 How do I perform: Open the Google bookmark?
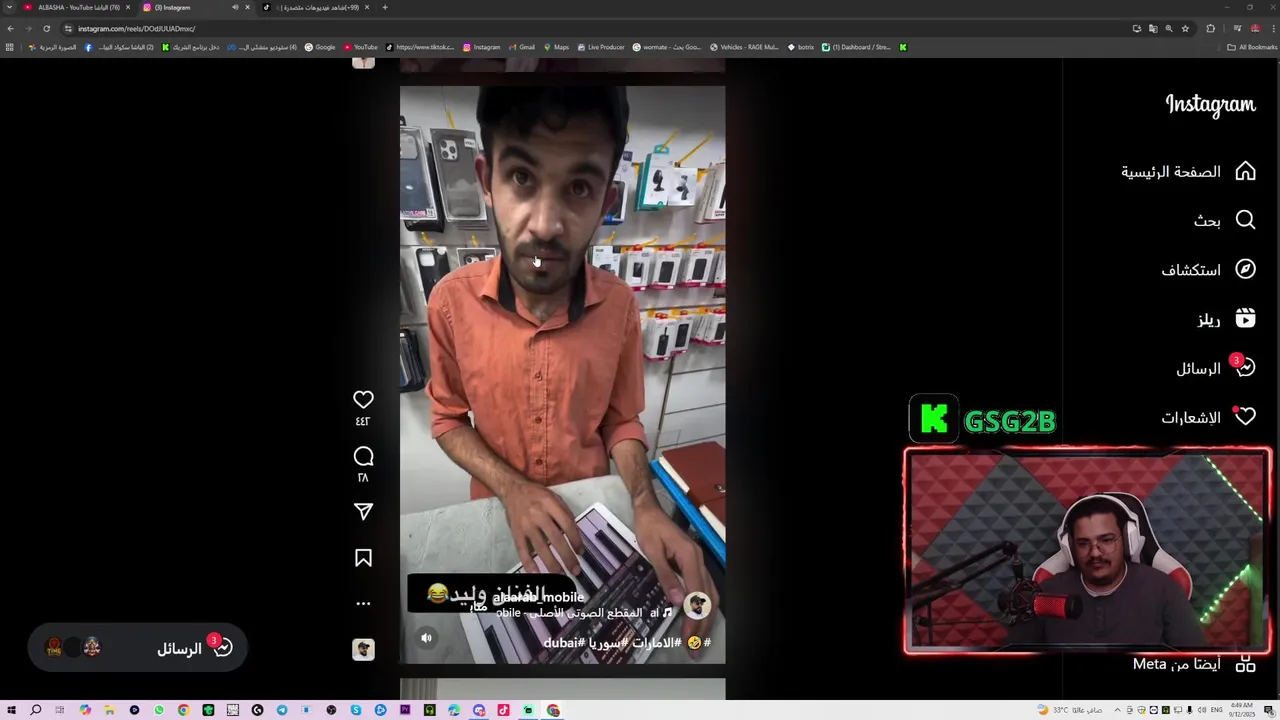coord(320,47)
